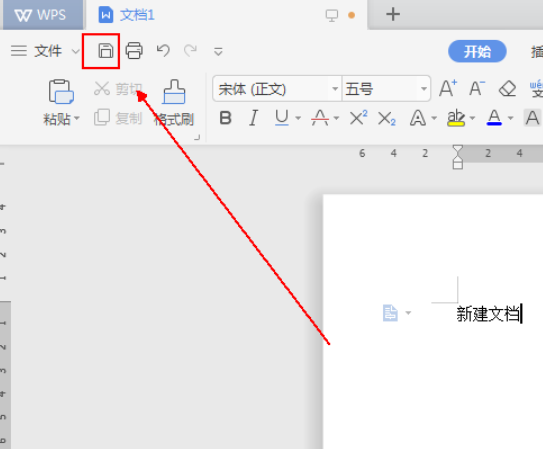Expand the paragraph layout icon dropdown arrow

click(x=408, y=313)
